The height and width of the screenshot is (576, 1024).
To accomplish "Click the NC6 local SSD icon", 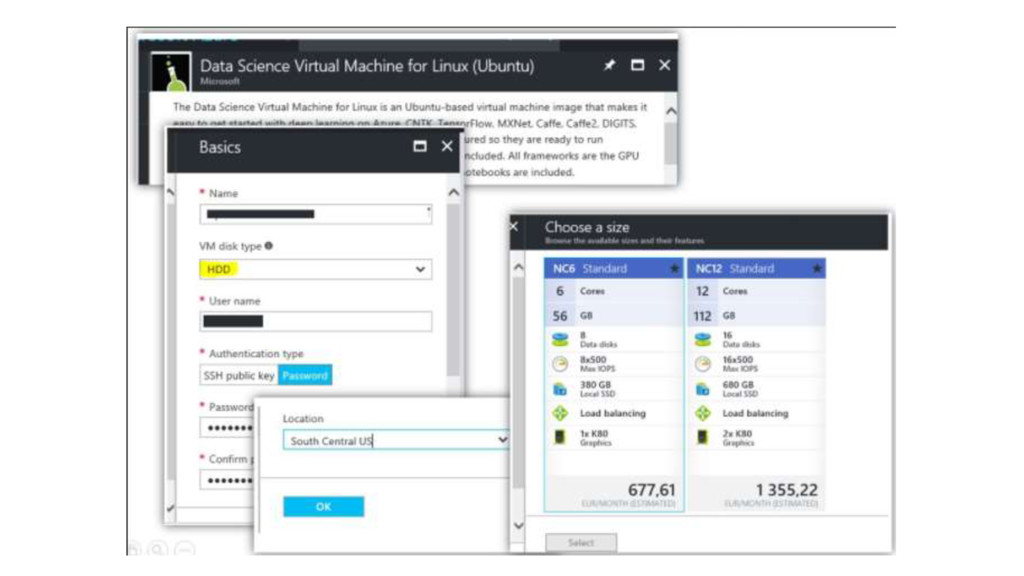I will pyautogui.click(x=560, y=389).
